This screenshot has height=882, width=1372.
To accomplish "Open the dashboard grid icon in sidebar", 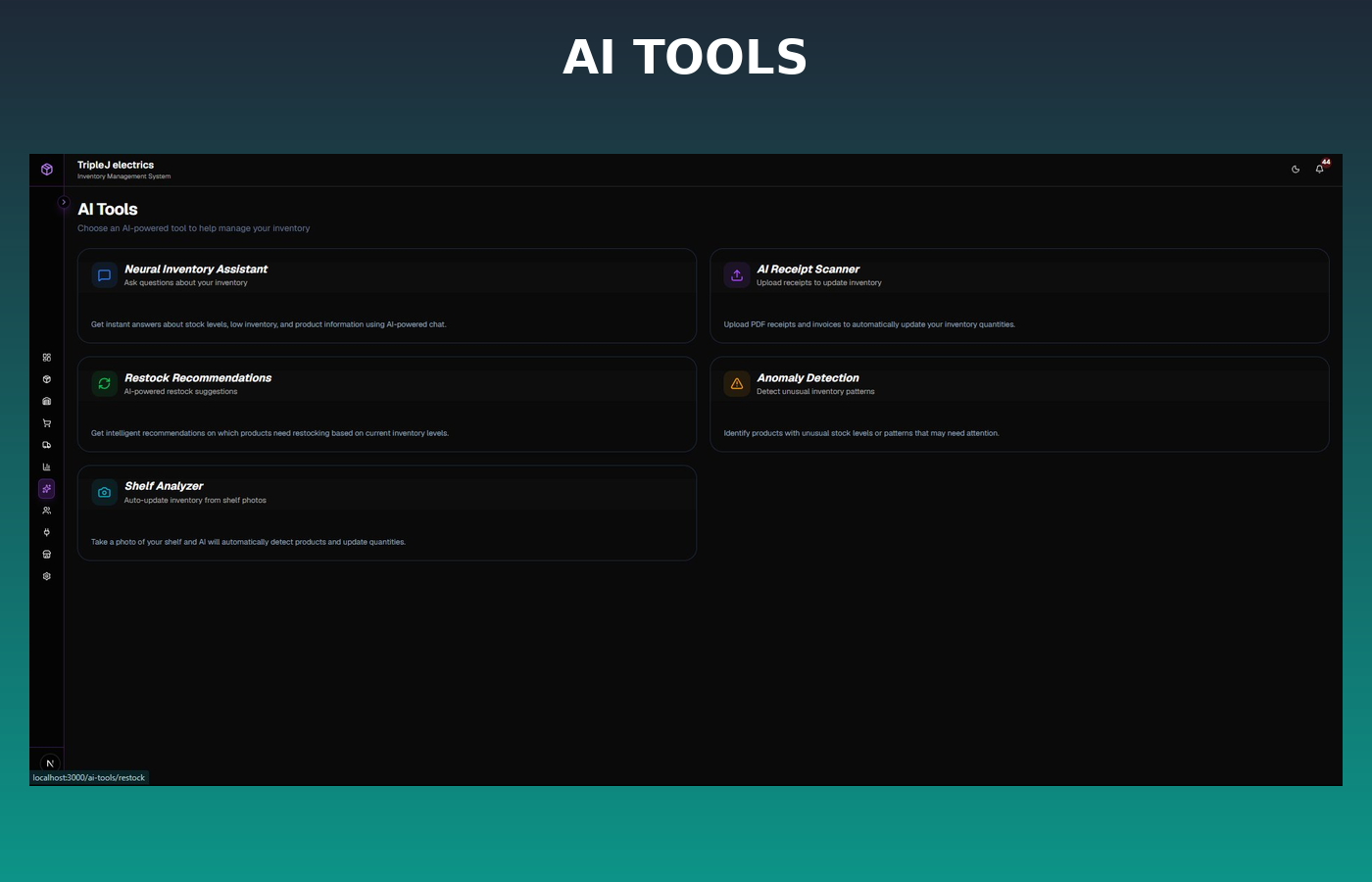I will coord(46,358).
